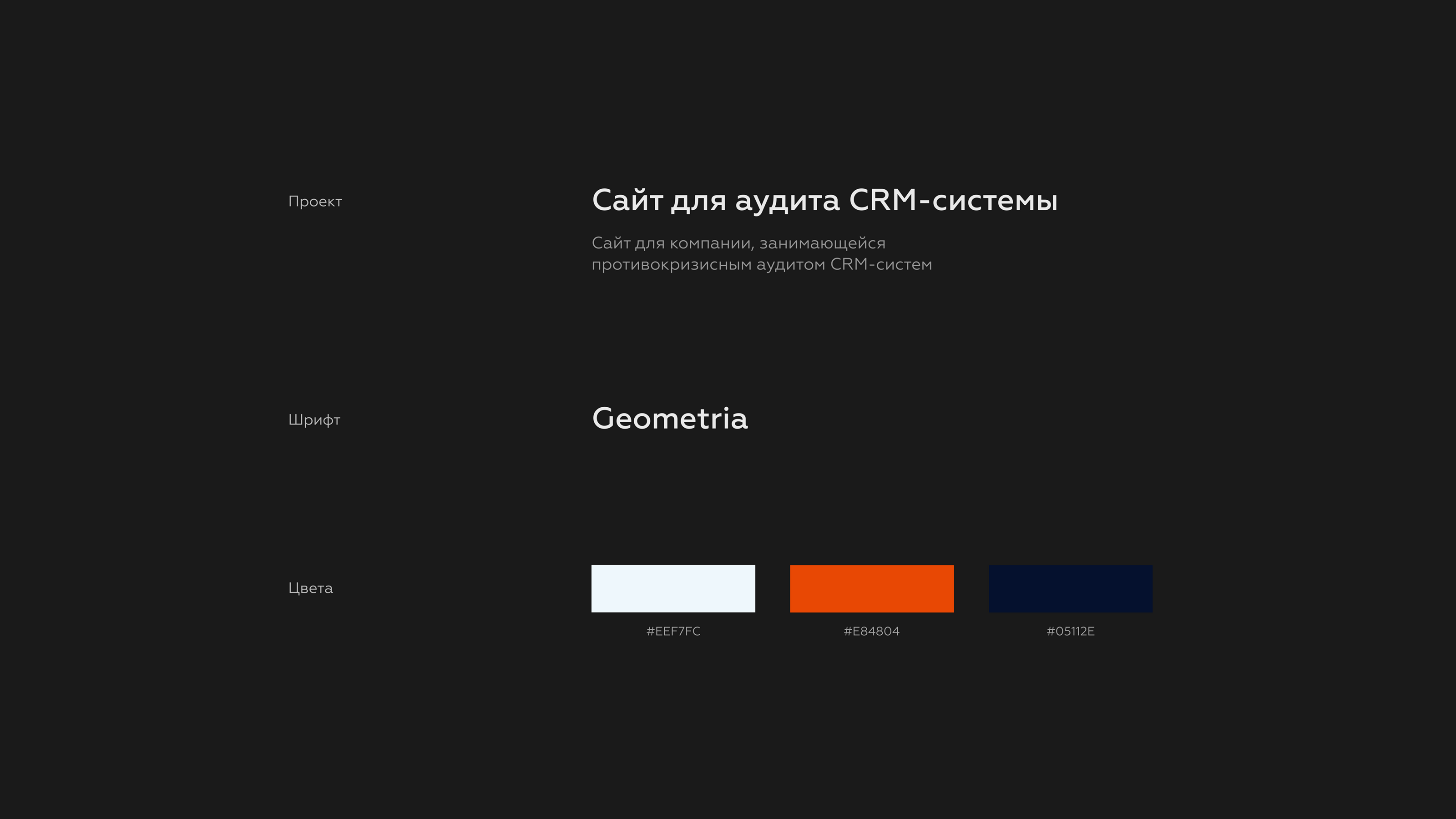Click the word 'противокризисным' in the description
Viewport: 1456px width, 819px height.
[x=672, y=264]
